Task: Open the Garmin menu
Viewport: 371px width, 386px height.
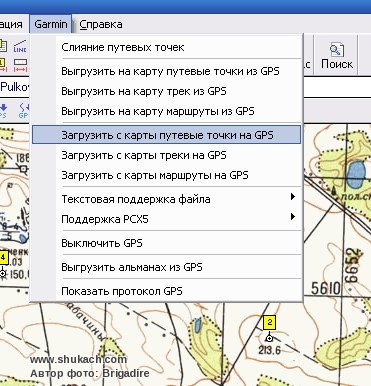Action: click(x=51, y=24)
